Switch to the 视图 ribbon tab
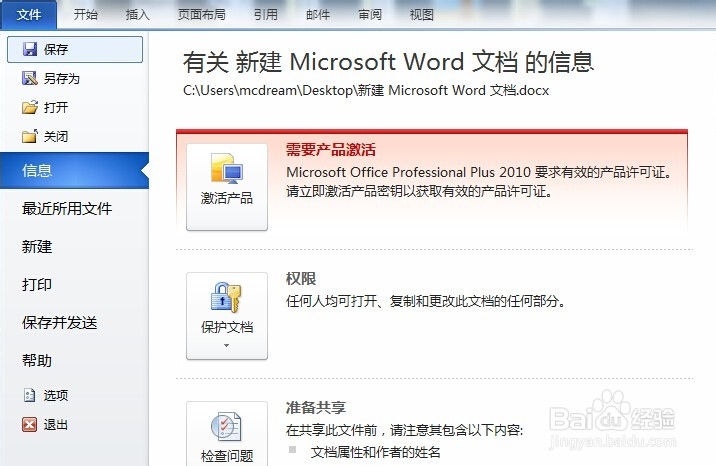716x466 pixels. [x=421, y=15]
